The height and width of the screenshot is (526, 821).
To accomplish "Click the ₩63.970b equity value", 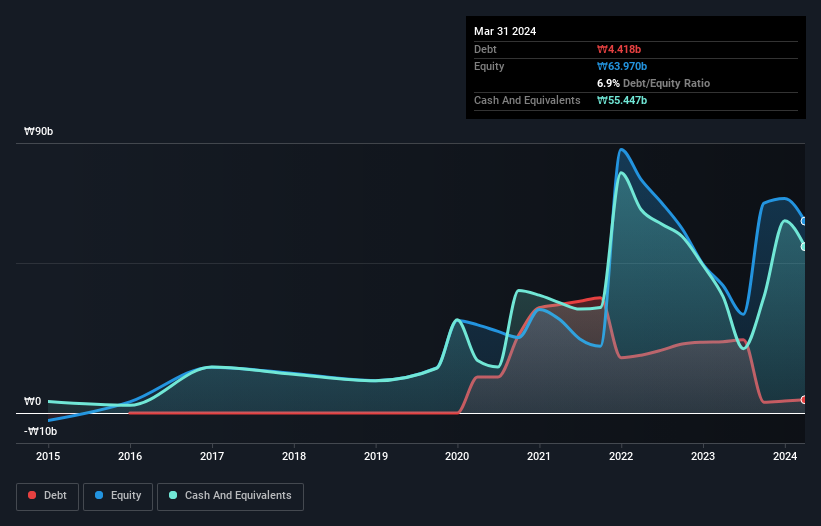I will point(622,66).
